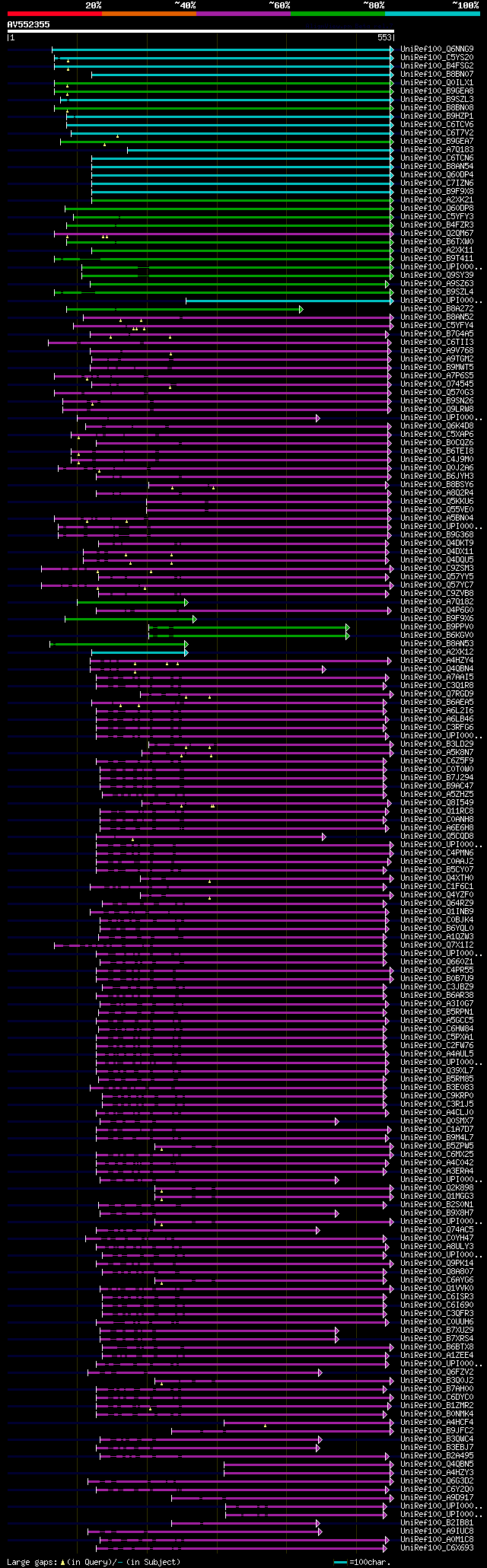Select label UniRef100_C4PMN6

pos(437,853)
